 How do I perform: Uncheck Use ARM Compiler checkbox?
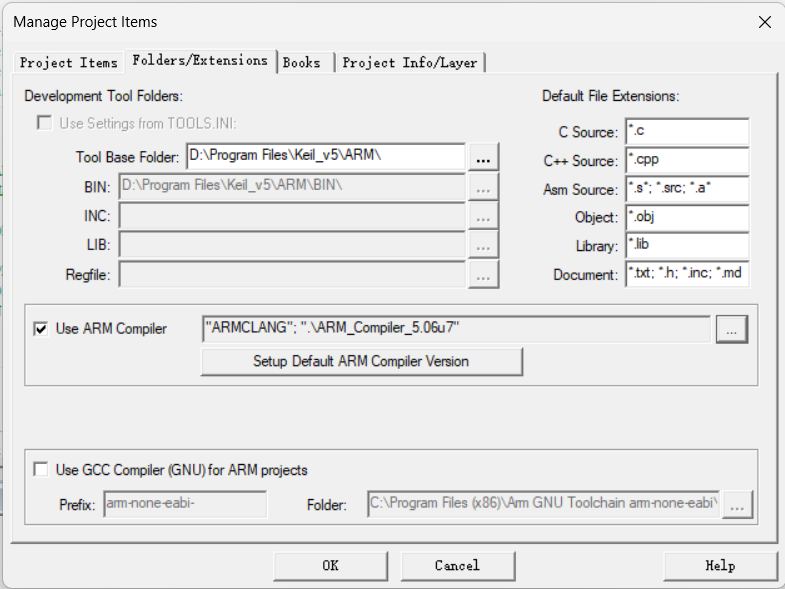point(41,329)
